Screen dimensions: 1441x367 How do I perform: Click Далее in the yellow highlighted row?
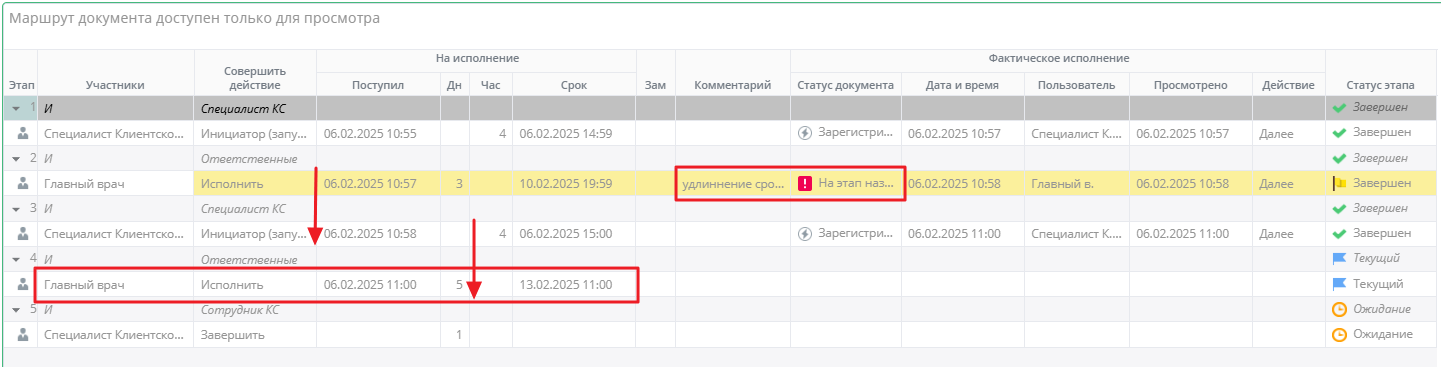[1276, 184]
